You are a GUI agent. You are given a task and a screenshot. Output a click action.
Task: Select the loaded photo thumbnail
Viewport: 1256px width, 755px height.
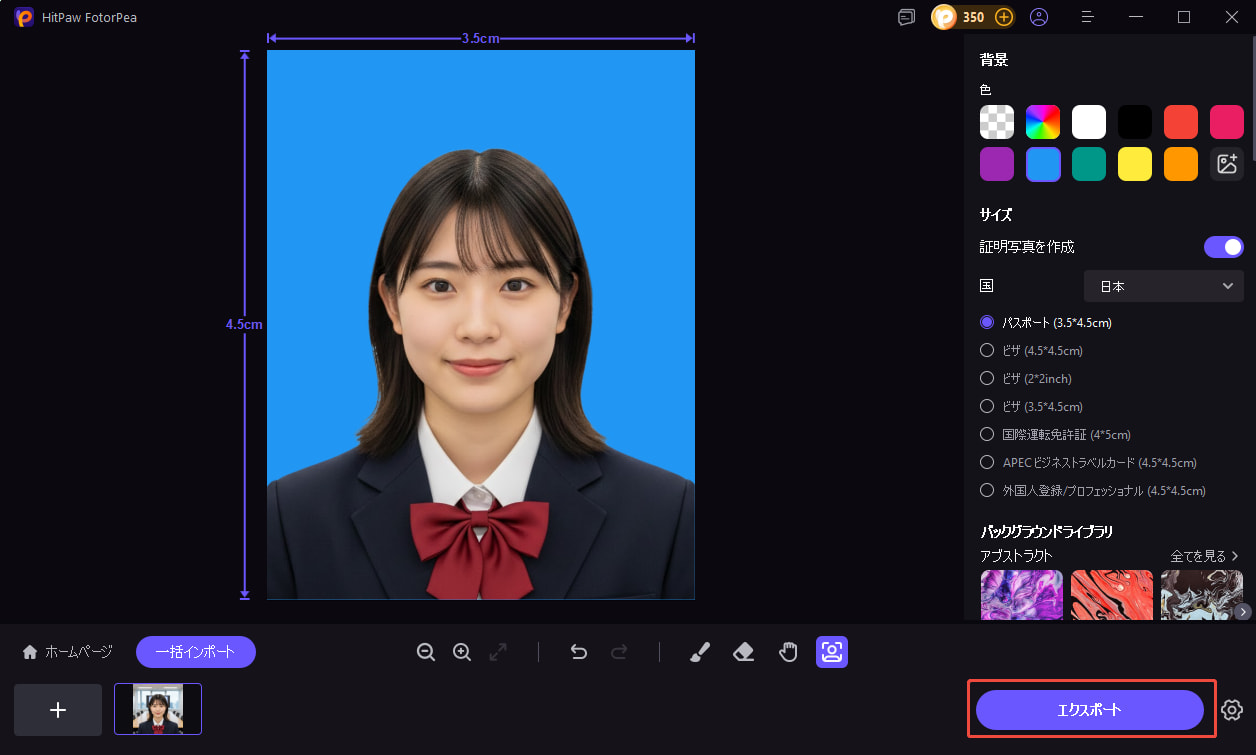tap(157, 707)
